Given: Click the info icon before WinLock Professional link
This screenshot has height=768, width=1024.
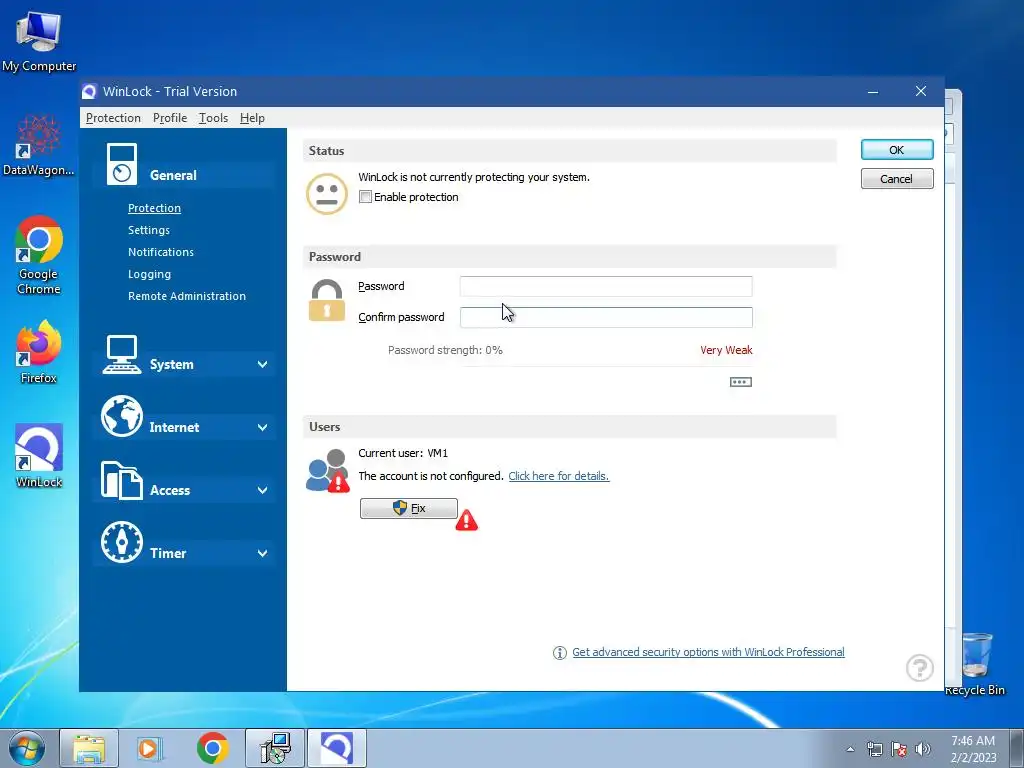Looking at the screenshot, I should 560,652.
